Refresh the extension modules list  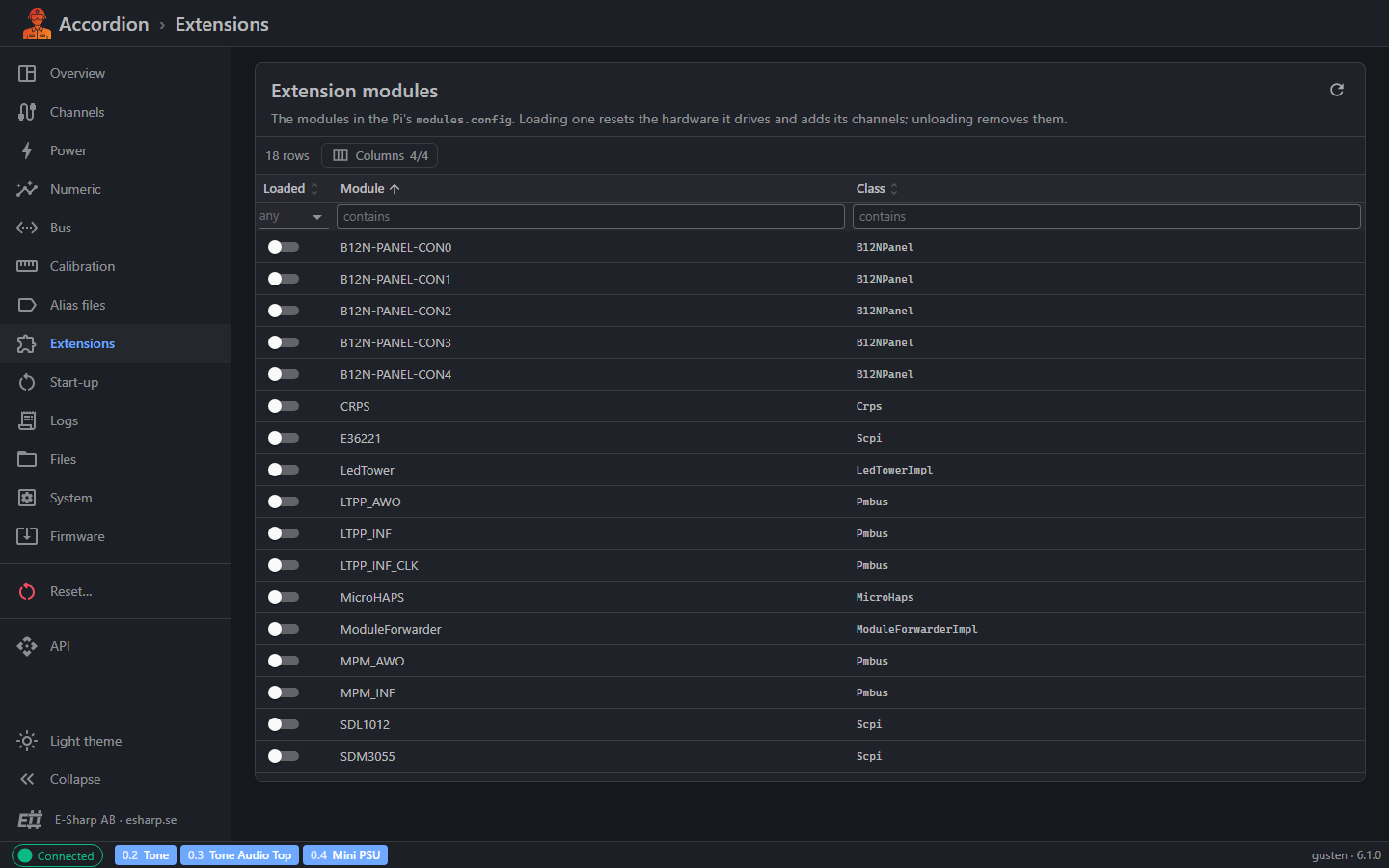click(1337, 90)
